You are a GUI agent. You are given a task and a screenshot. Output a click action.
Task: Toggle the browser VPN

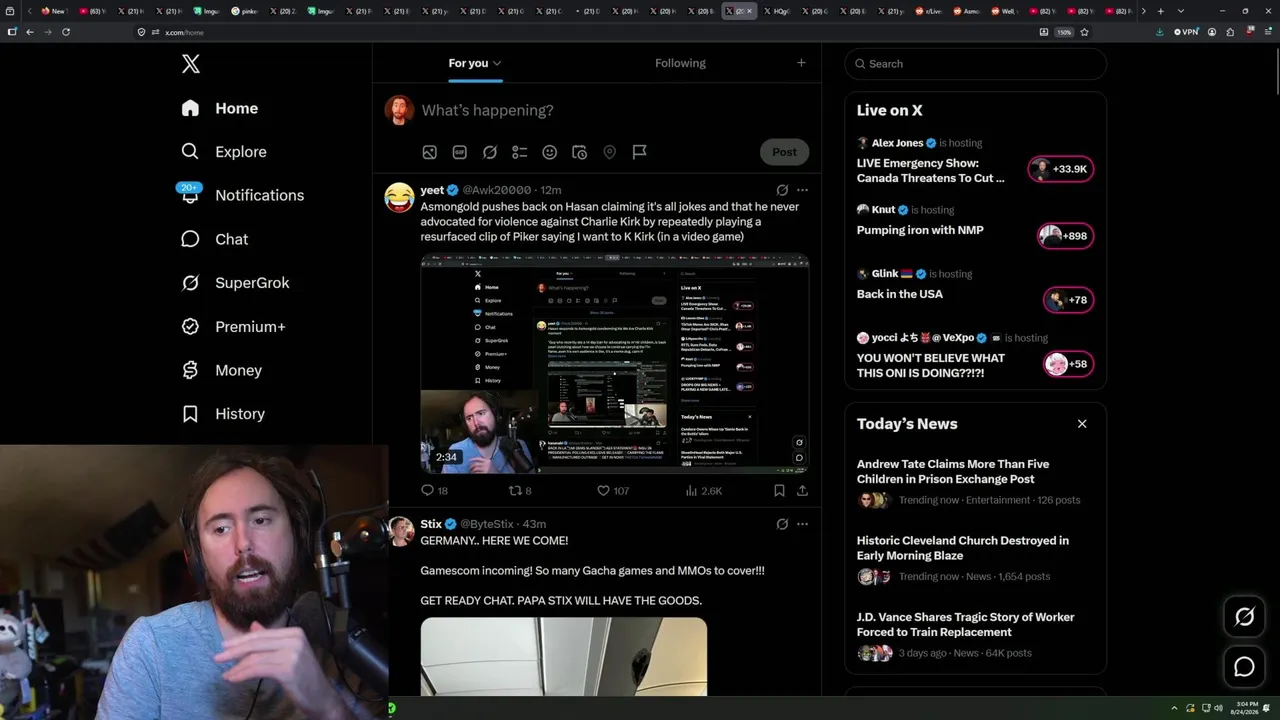pyautogui.click(x=1186, y=32)
